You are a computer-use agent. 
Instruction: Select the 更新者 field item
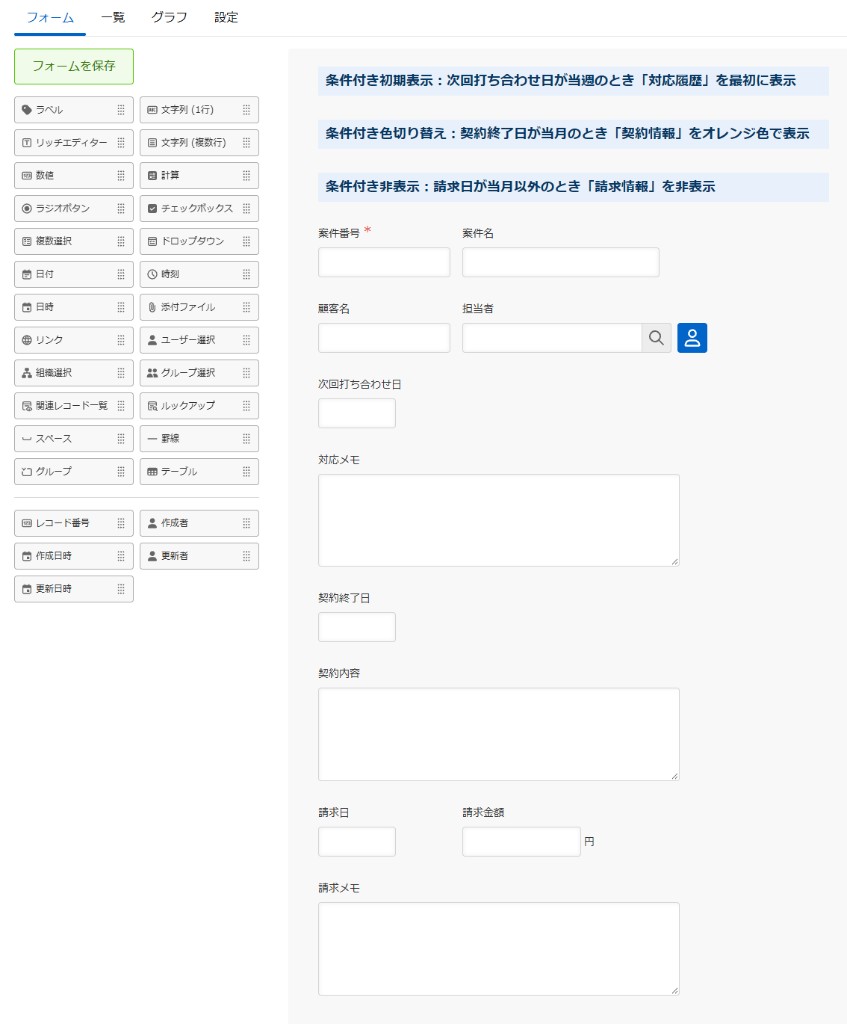199,556
